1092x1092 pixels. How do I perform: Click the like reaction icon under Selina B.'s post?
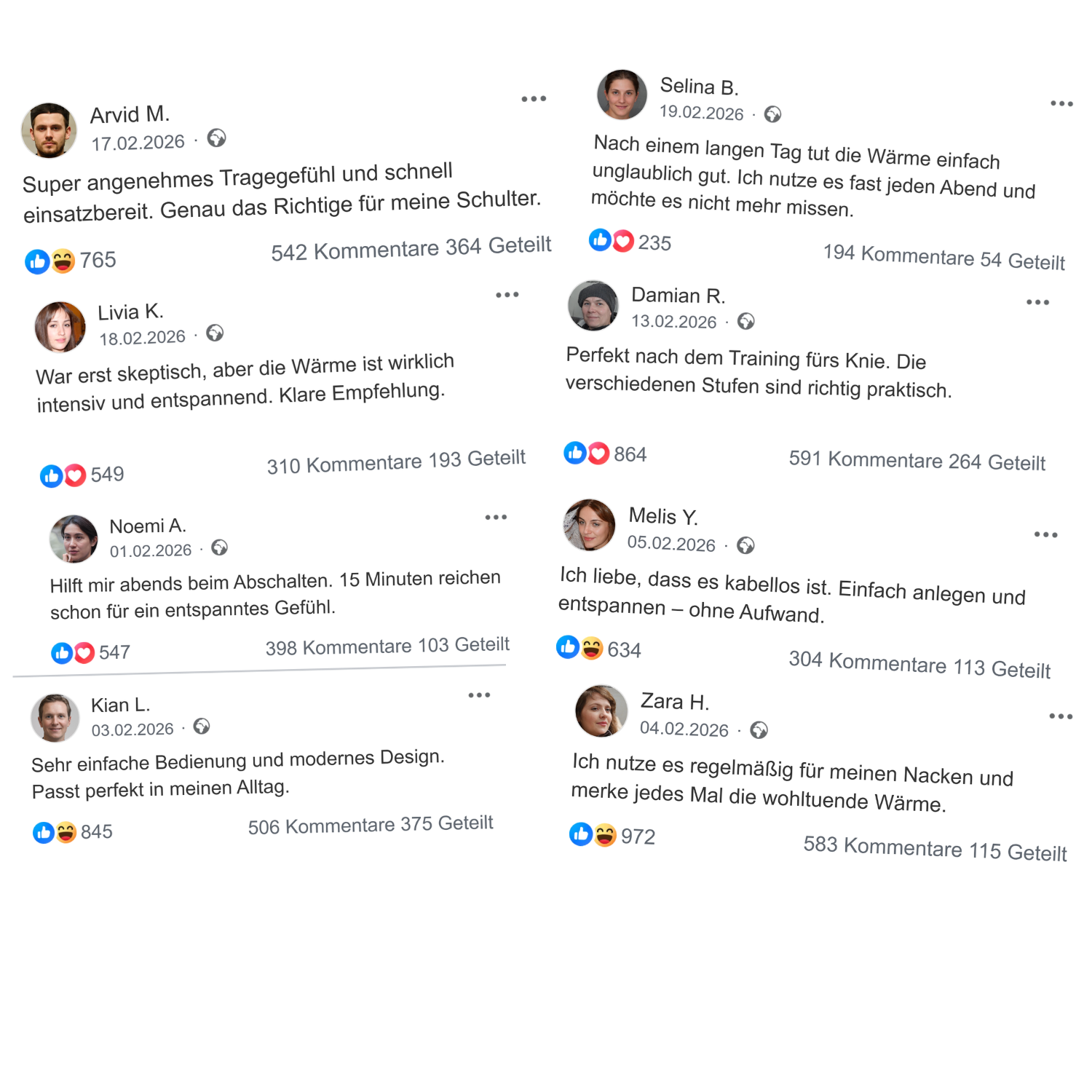600,240
